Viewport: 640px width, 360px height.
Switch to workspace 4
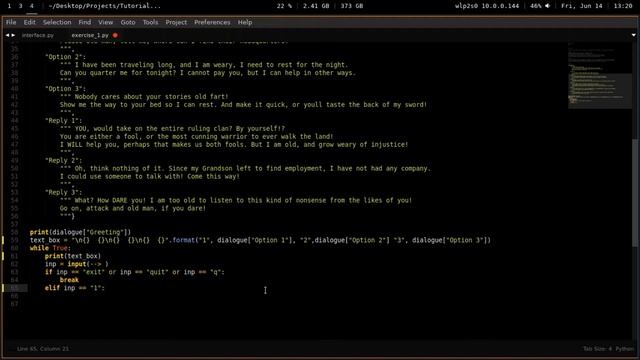point(31,6)
